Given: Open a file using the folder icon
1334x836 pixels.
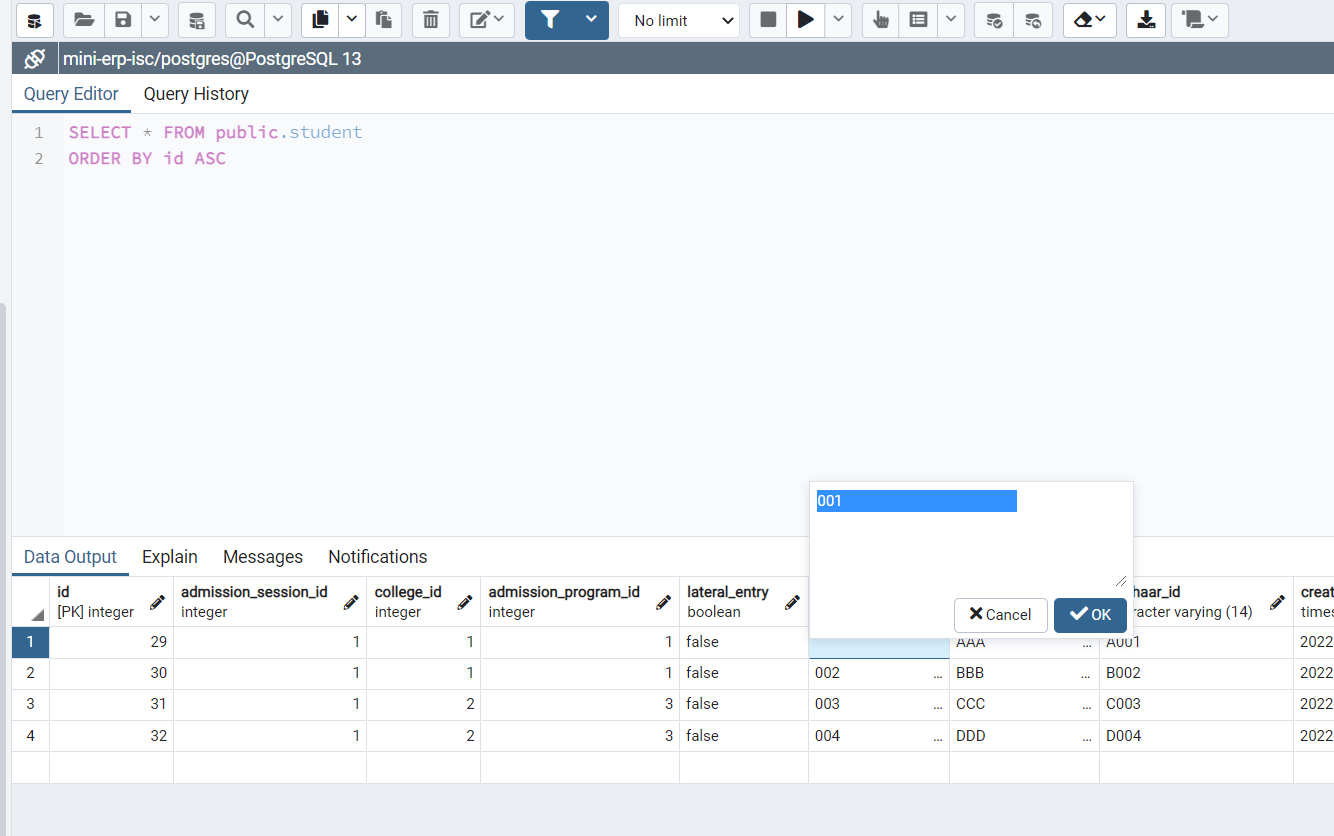Looking at the screenshot, I should pyautogui.click(x=83, y=20).
